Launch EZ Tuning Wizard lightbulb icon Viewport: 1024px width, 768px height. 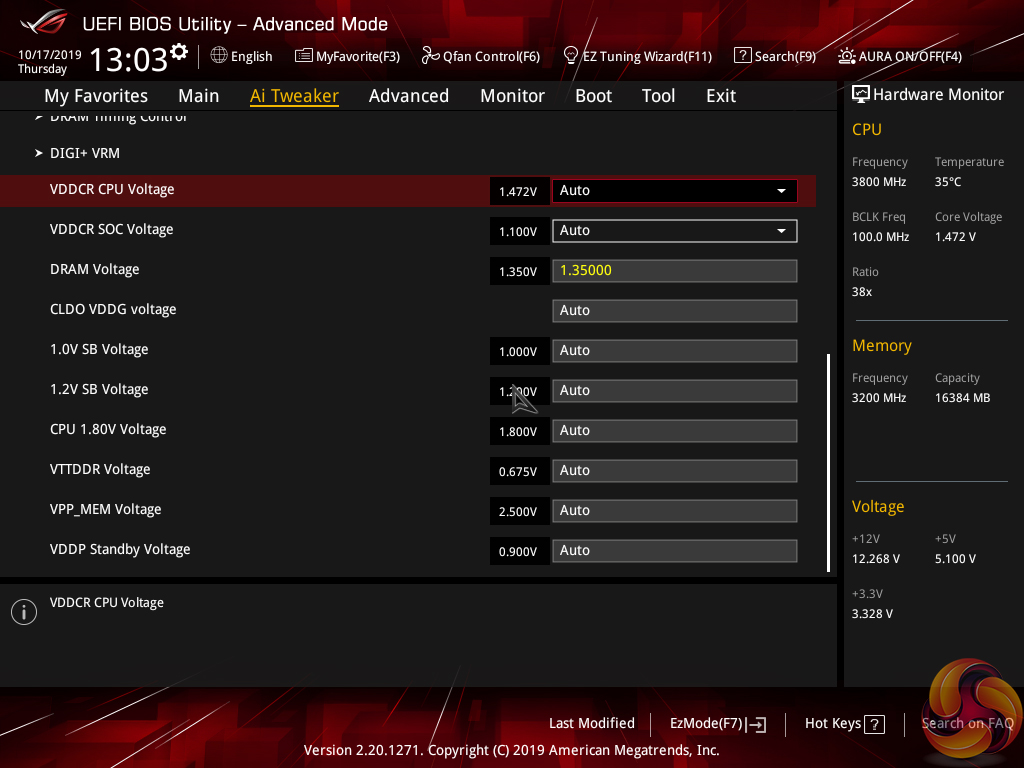click(571, 55)
